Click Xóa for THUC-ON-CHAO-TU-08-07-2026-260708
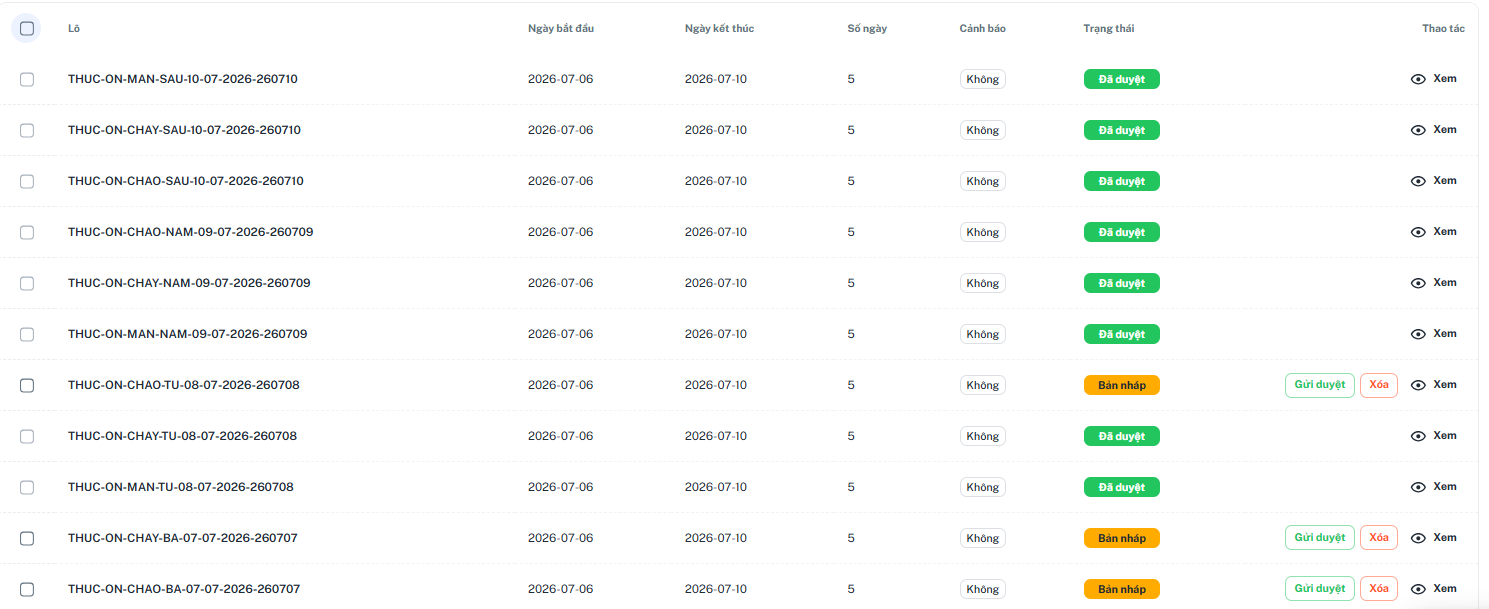The image size is (1489, 609). [x=1379, y=385]
